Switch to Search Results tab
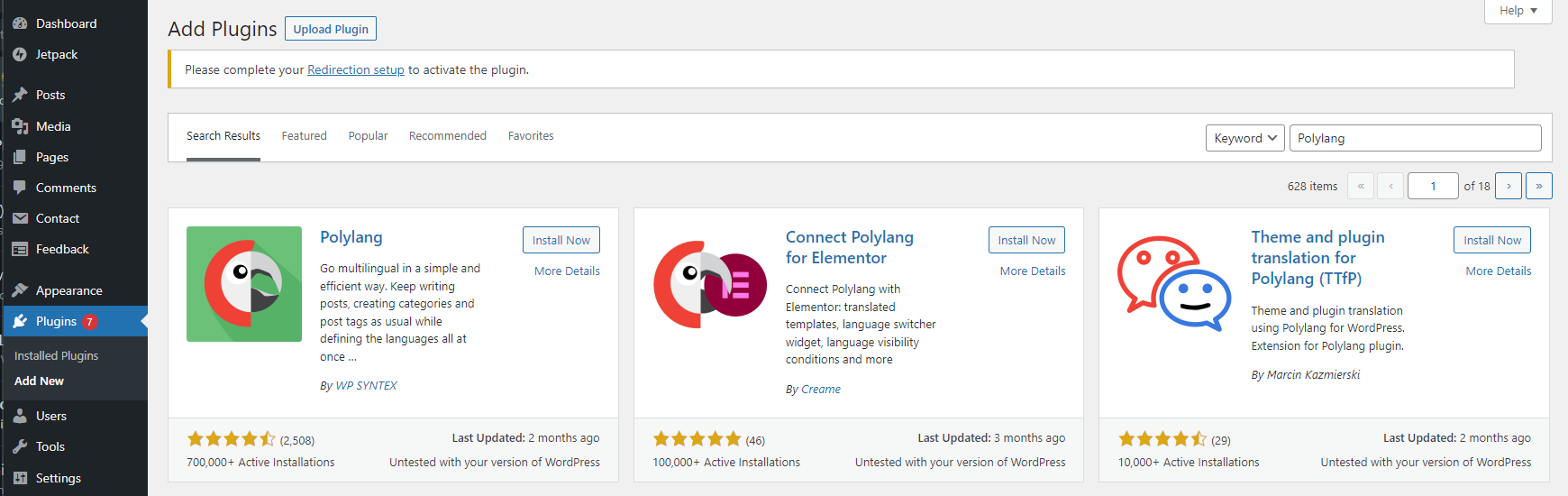This screenshot has width=1568, height=496. pyautogui.click(x=223, y=136)
